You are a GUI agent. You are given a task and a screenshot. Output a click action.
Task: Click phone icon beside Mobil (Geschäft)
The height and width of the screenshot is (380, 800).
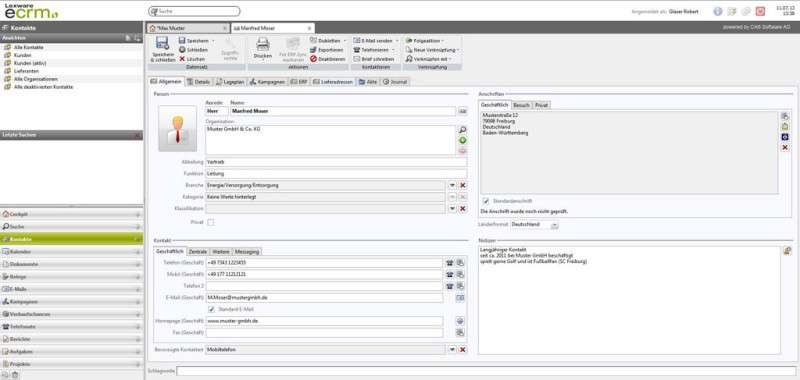click(449, 274)
